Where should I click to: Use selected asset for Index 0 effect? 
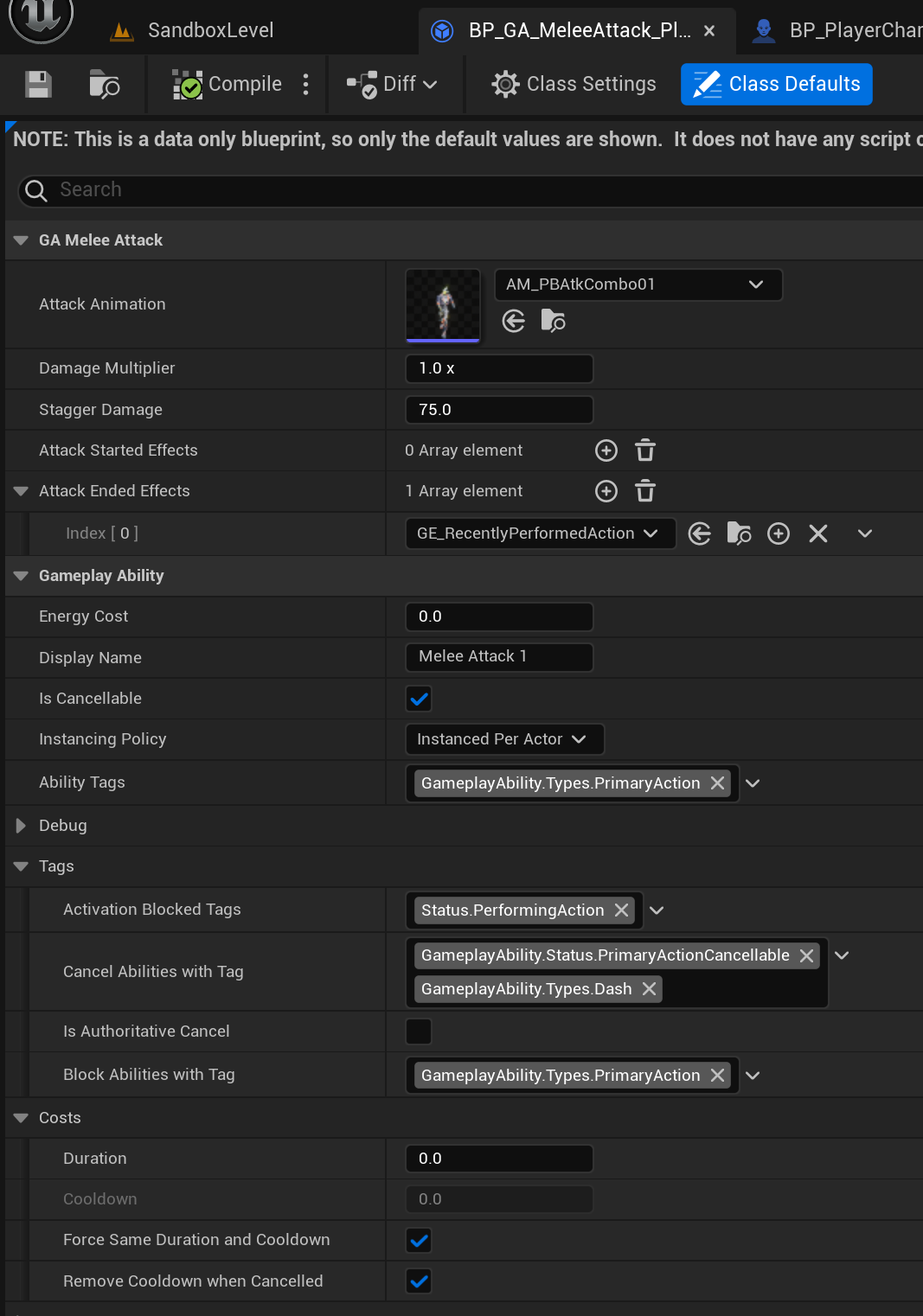pos(700,533)
